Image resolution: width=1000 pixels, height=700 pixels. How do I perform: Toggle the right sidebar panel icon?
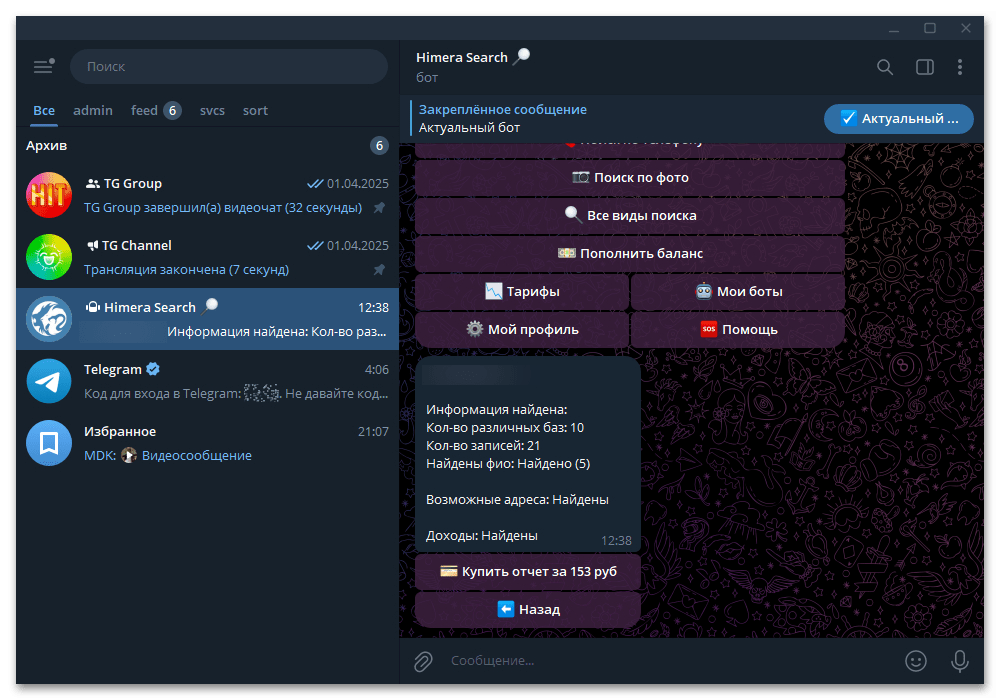point(925,67)
